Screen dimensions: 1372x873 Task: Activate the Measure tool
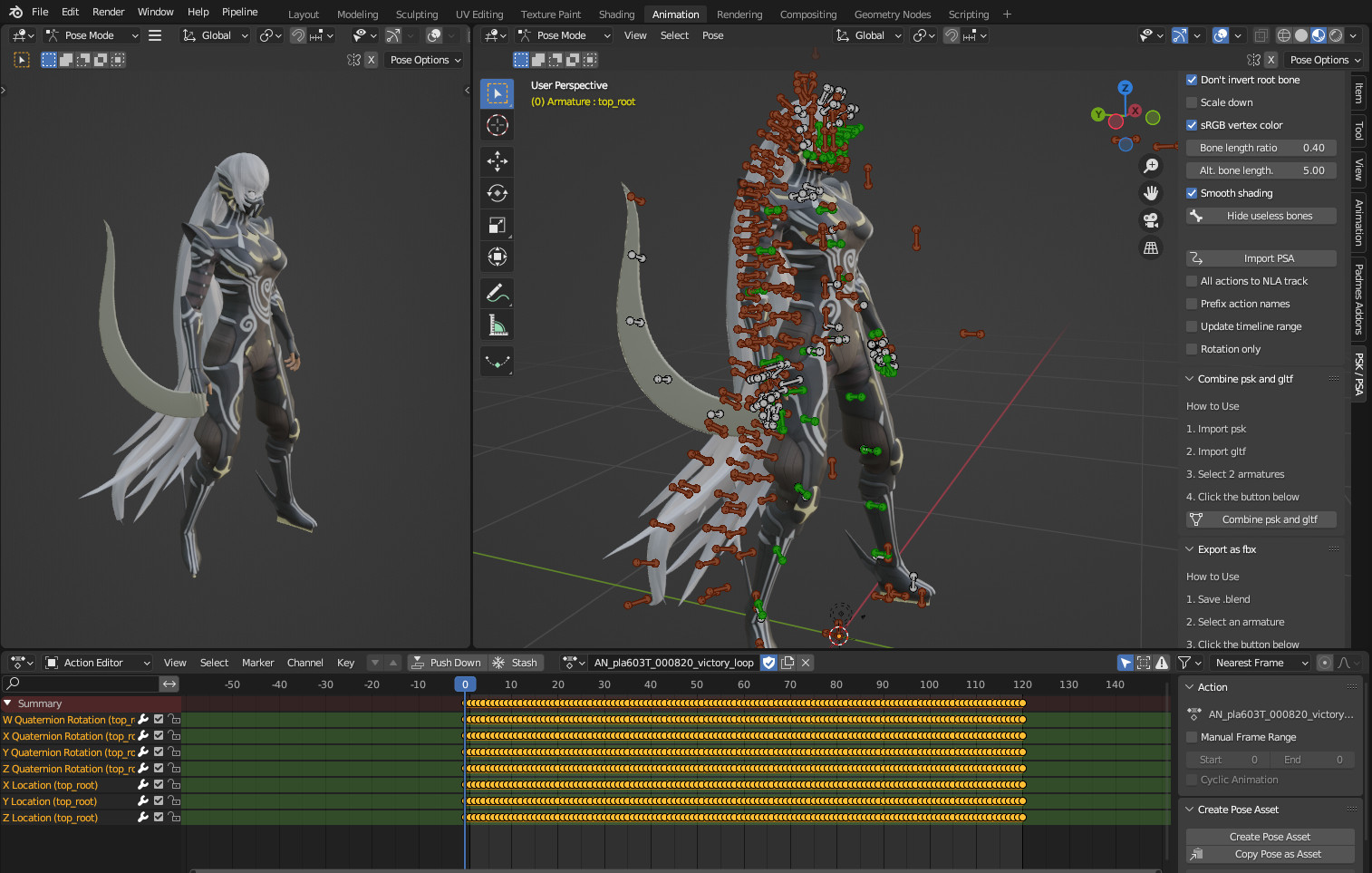(x=497, y=325)
